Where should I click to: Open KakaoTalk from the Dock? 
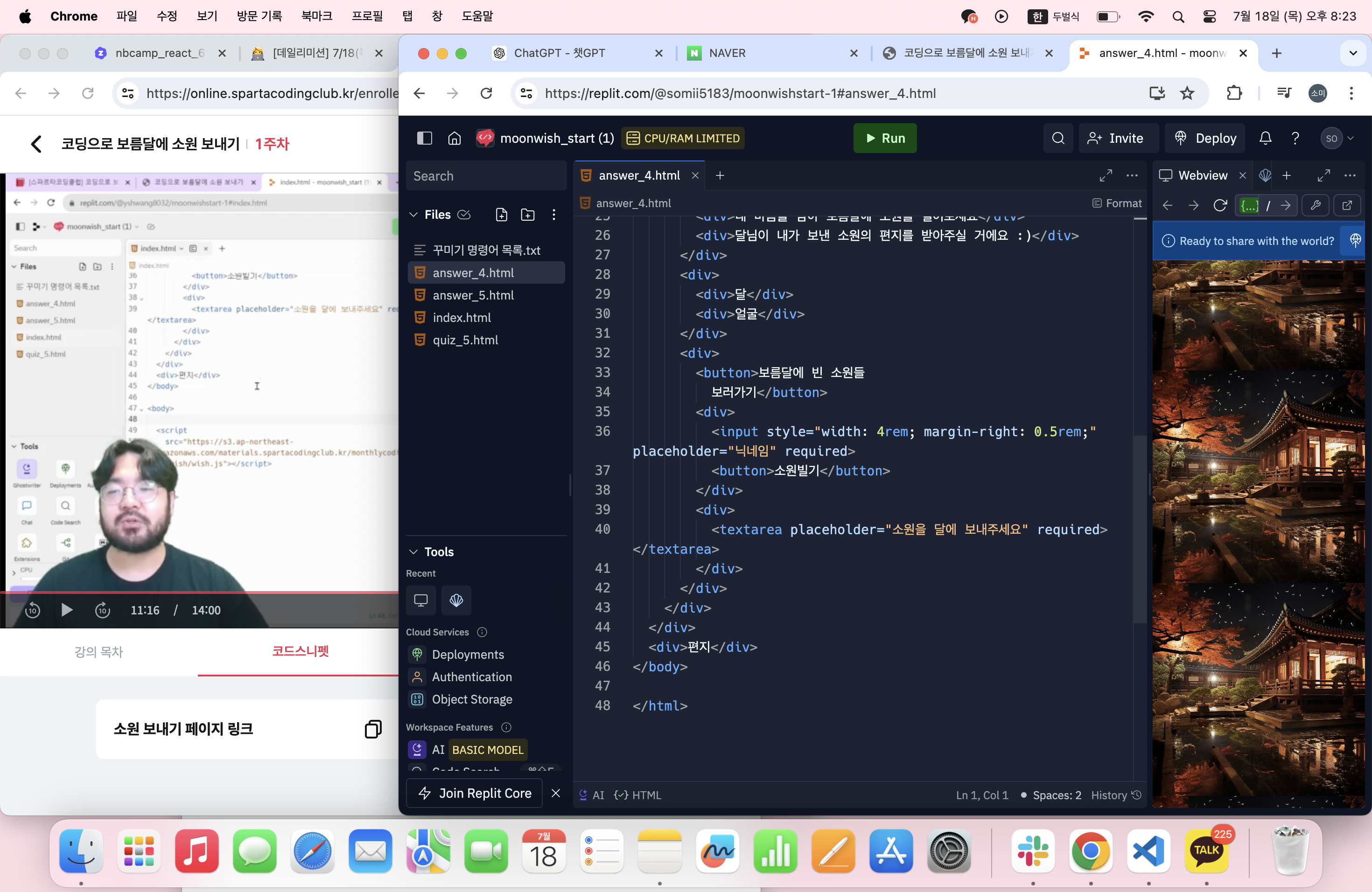pos(1206,850)
